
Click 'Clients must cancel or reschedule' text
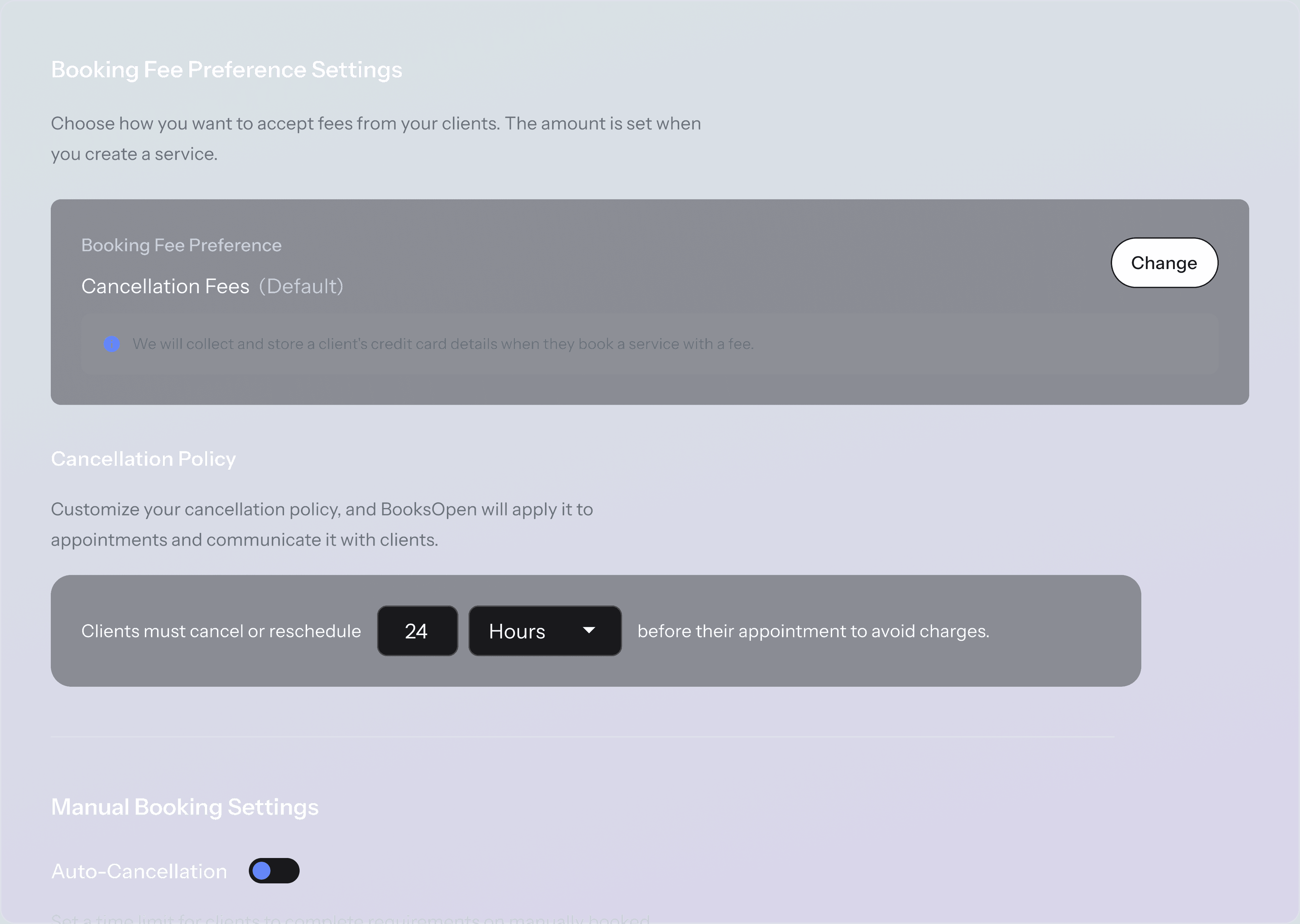tap(221, 631)
